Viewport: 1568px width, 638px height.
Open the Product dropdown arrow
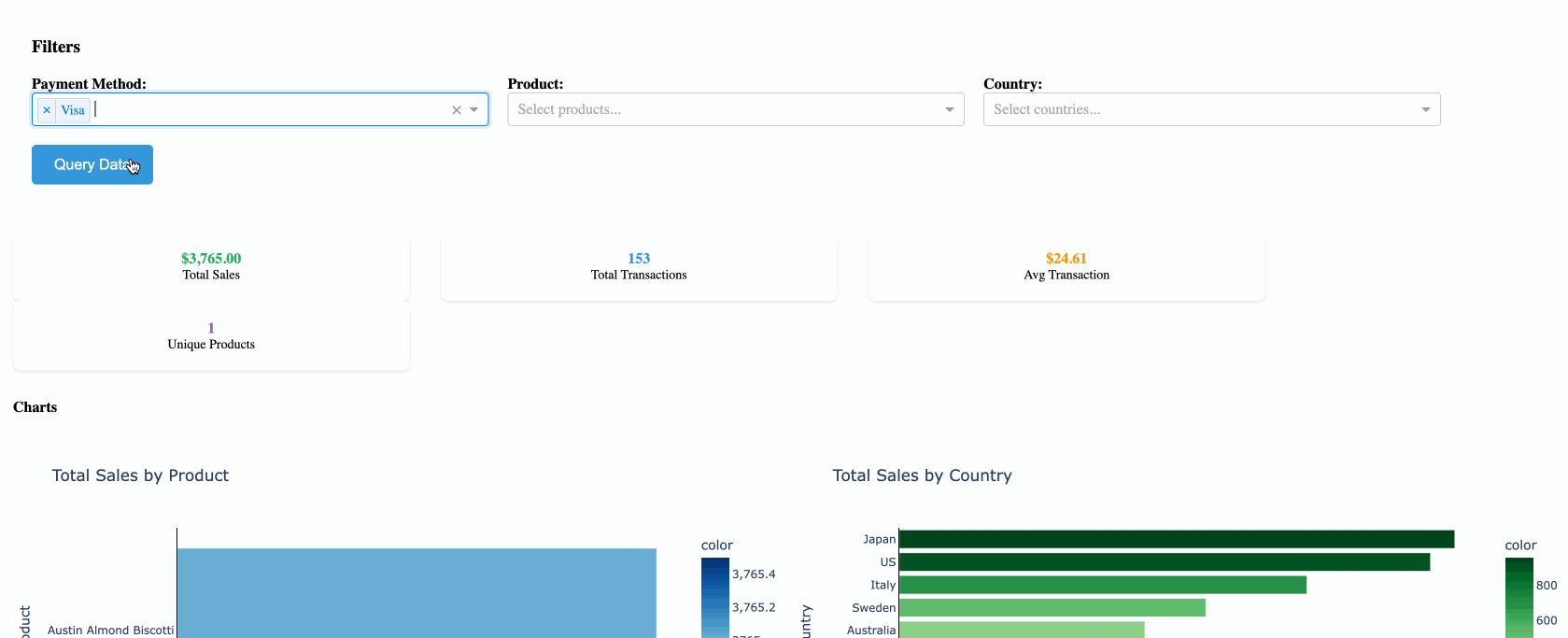[950, 110]
